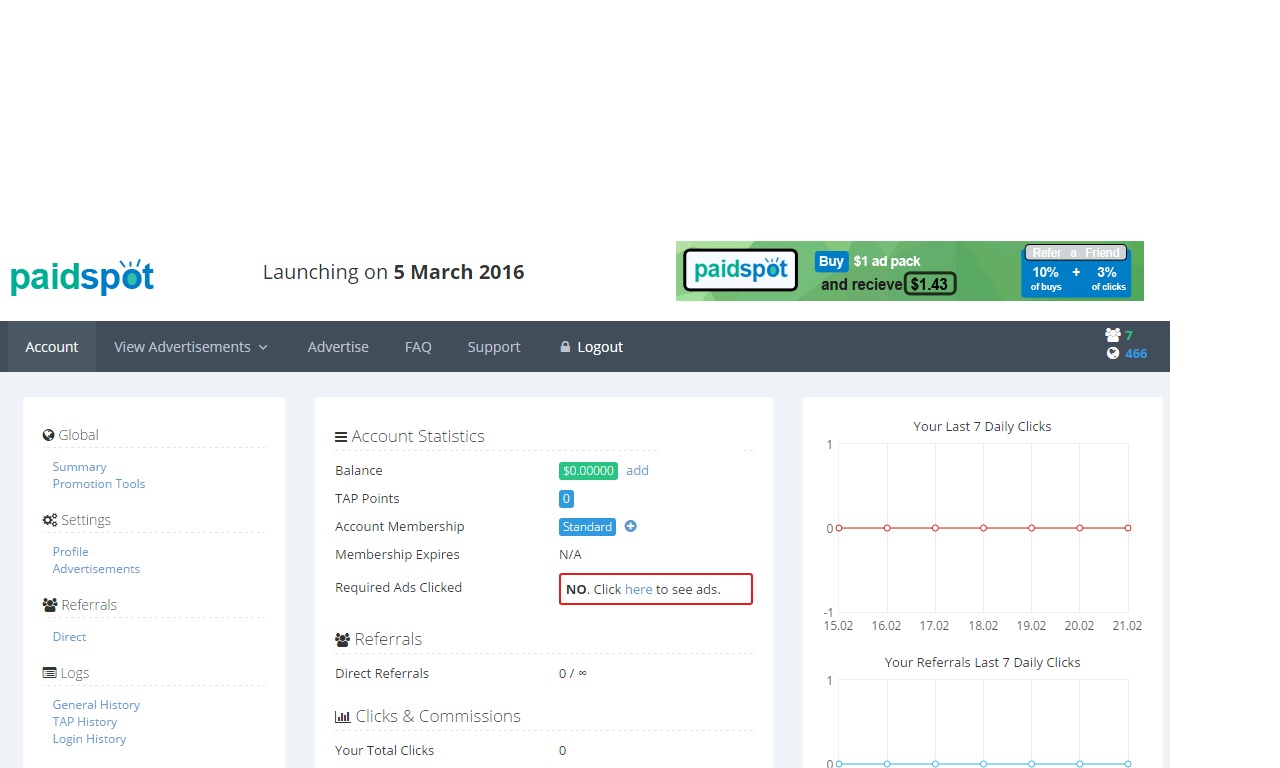Click 'Your Total Clicks' label
The height and width of the screenshot is (768, 1280).
point(385,751)
